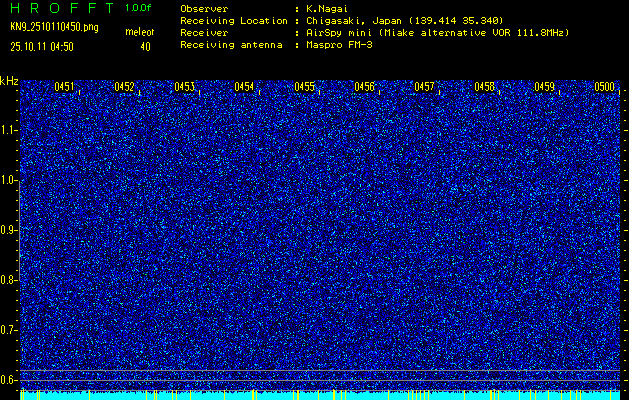Click the 0451 time marker
This screenshot has width=629, height=400.
pos(64,87)
